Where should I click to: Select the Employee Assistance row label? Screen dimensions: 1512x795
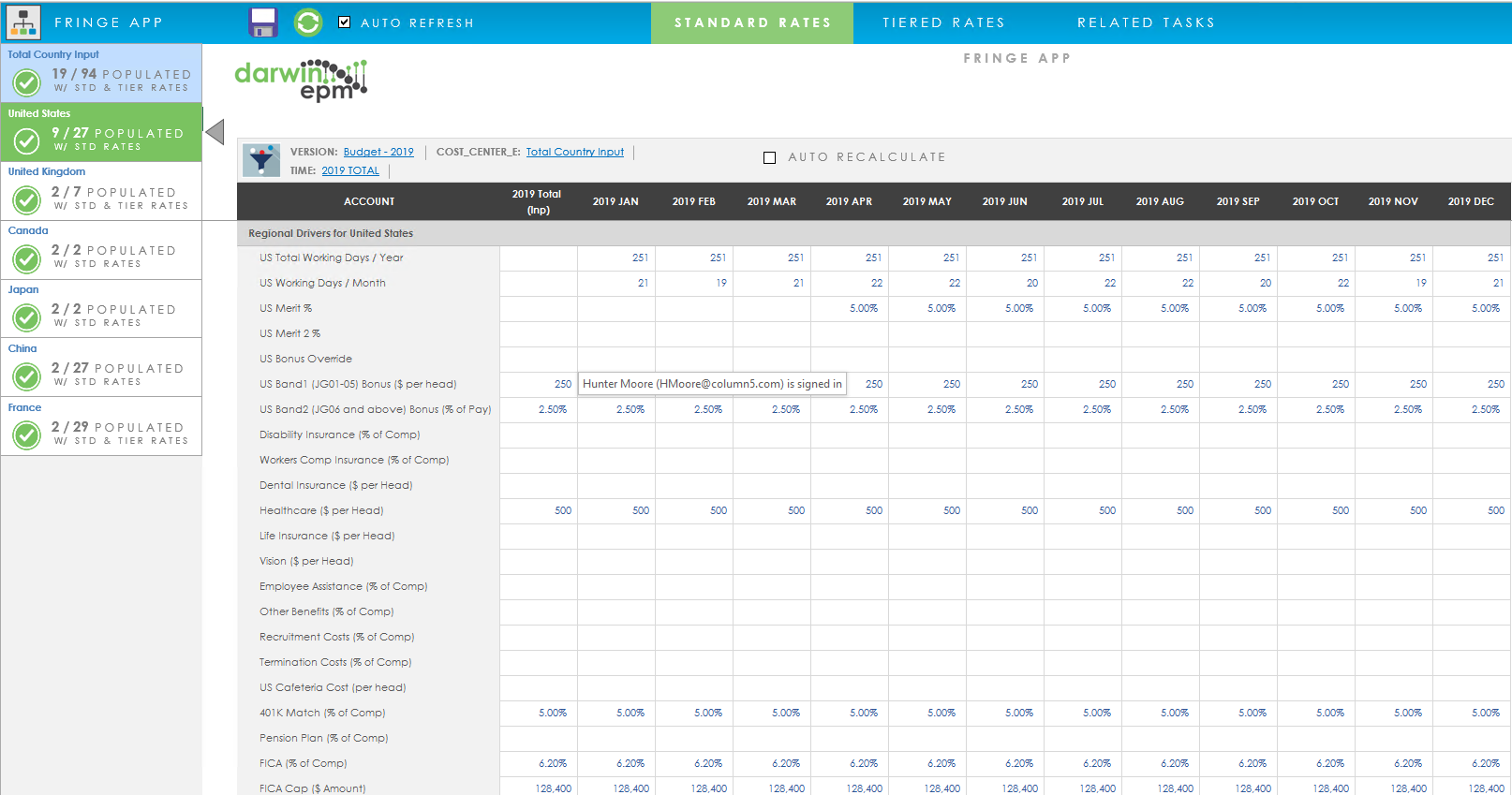point(343,586)
